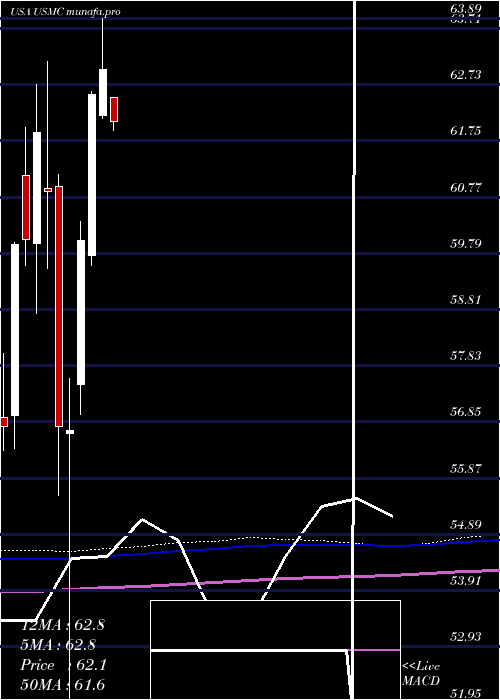Click inside the MACD indicator box
Viewport: 500px width, 700px height.
(275, 650)
